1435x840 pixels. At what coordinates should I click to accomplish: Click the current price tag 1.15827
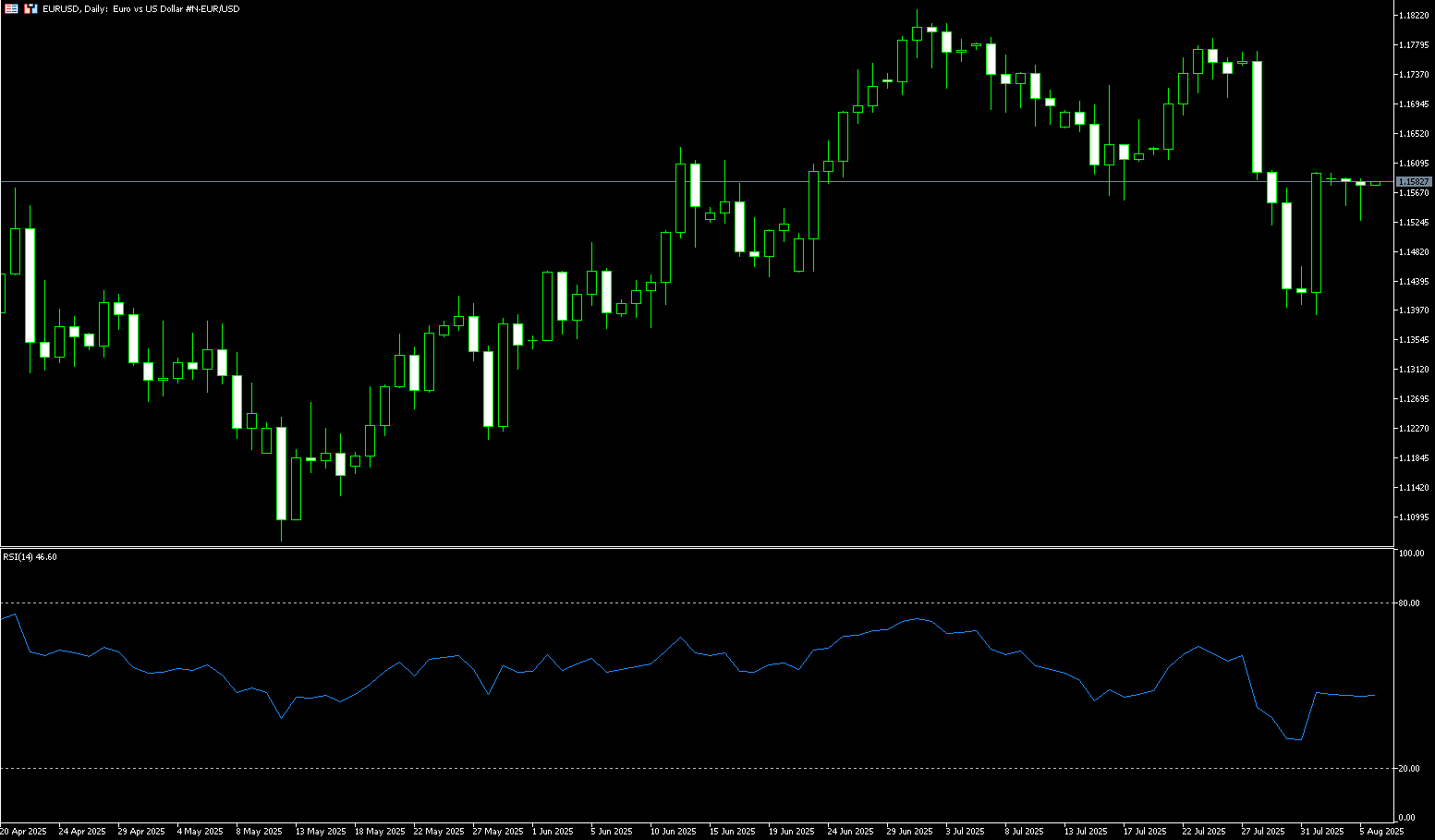1414,182
